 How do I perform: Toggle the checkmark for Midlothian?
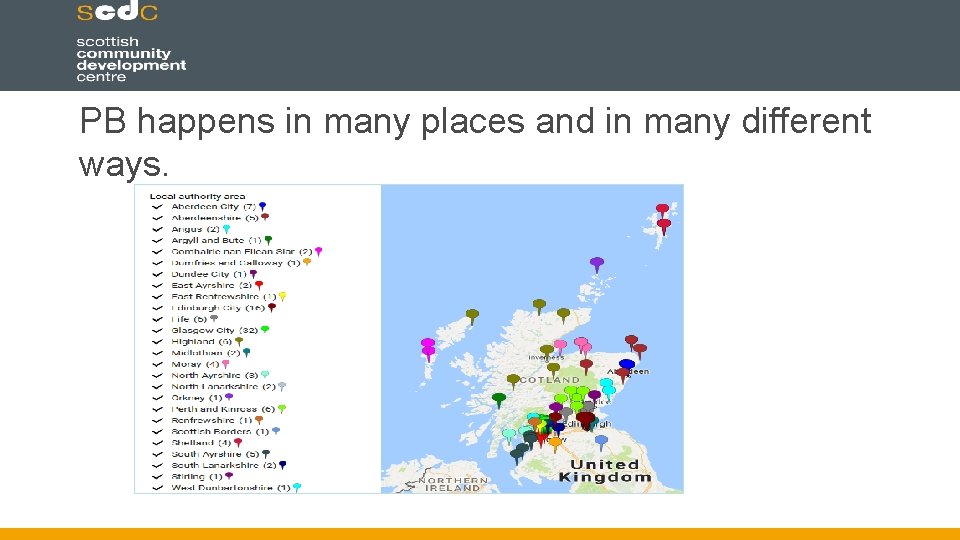pos(157,353)
